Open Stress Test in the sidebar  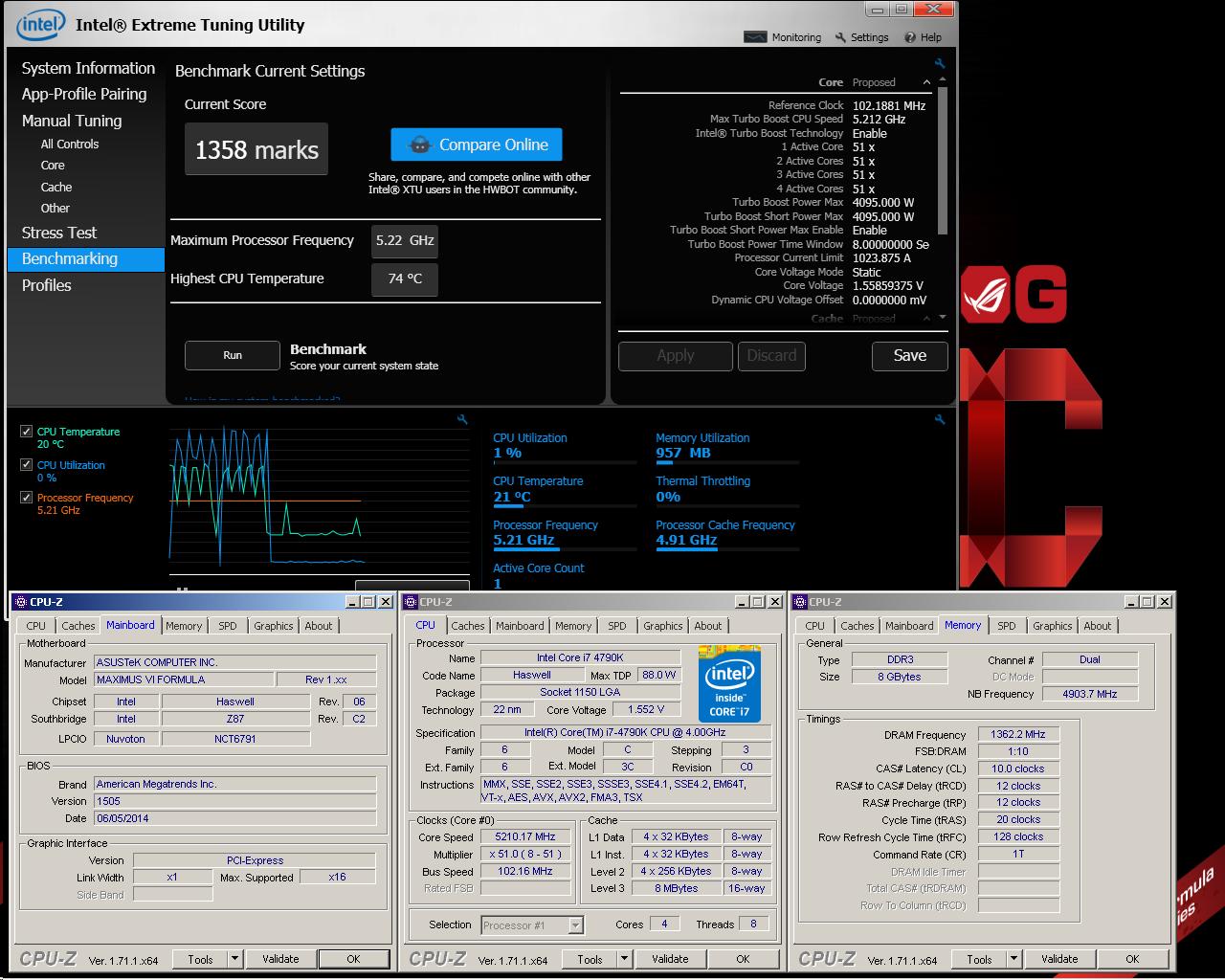coord(59,234)
